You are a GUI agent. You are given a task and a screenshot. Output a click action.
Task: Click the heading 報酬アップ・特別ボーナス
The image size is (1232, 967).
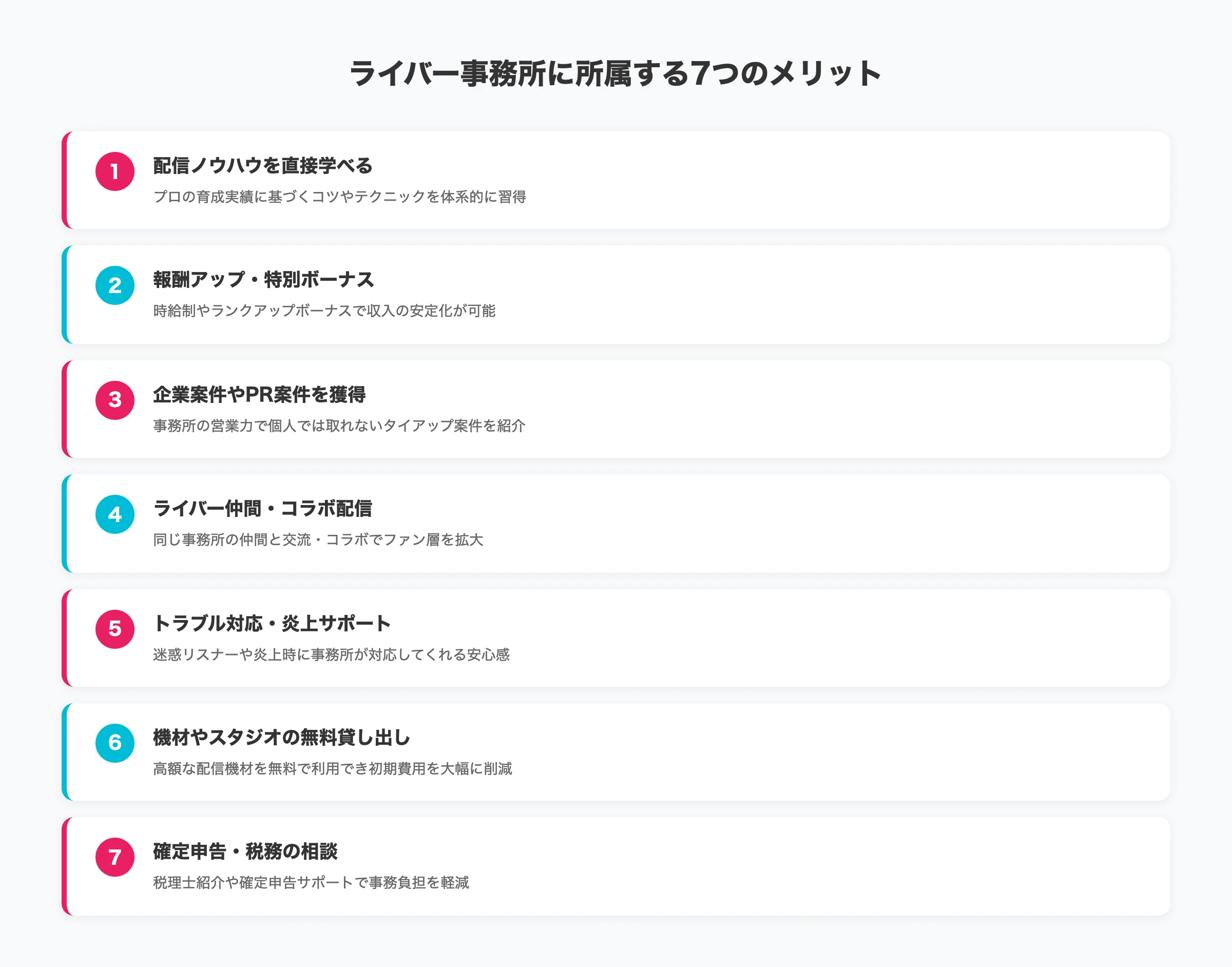click(x=265, y=279)
